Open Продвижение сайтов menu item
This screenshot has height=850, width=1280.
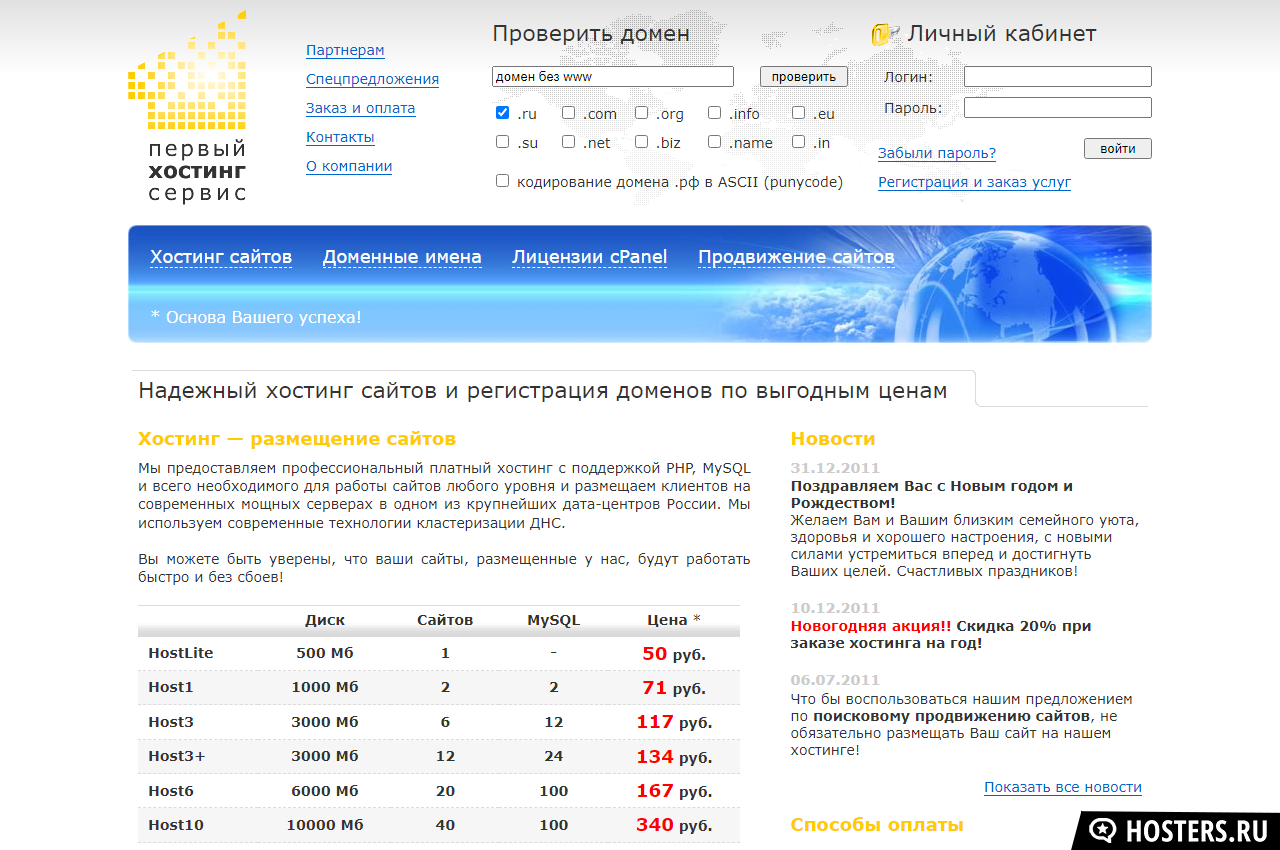(796, 257)
